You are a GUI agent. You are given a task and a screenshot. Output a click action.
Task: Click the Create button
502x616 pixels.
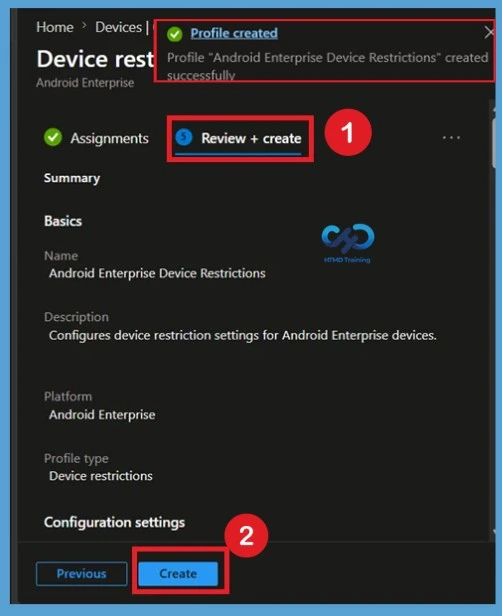pos(178,574)
